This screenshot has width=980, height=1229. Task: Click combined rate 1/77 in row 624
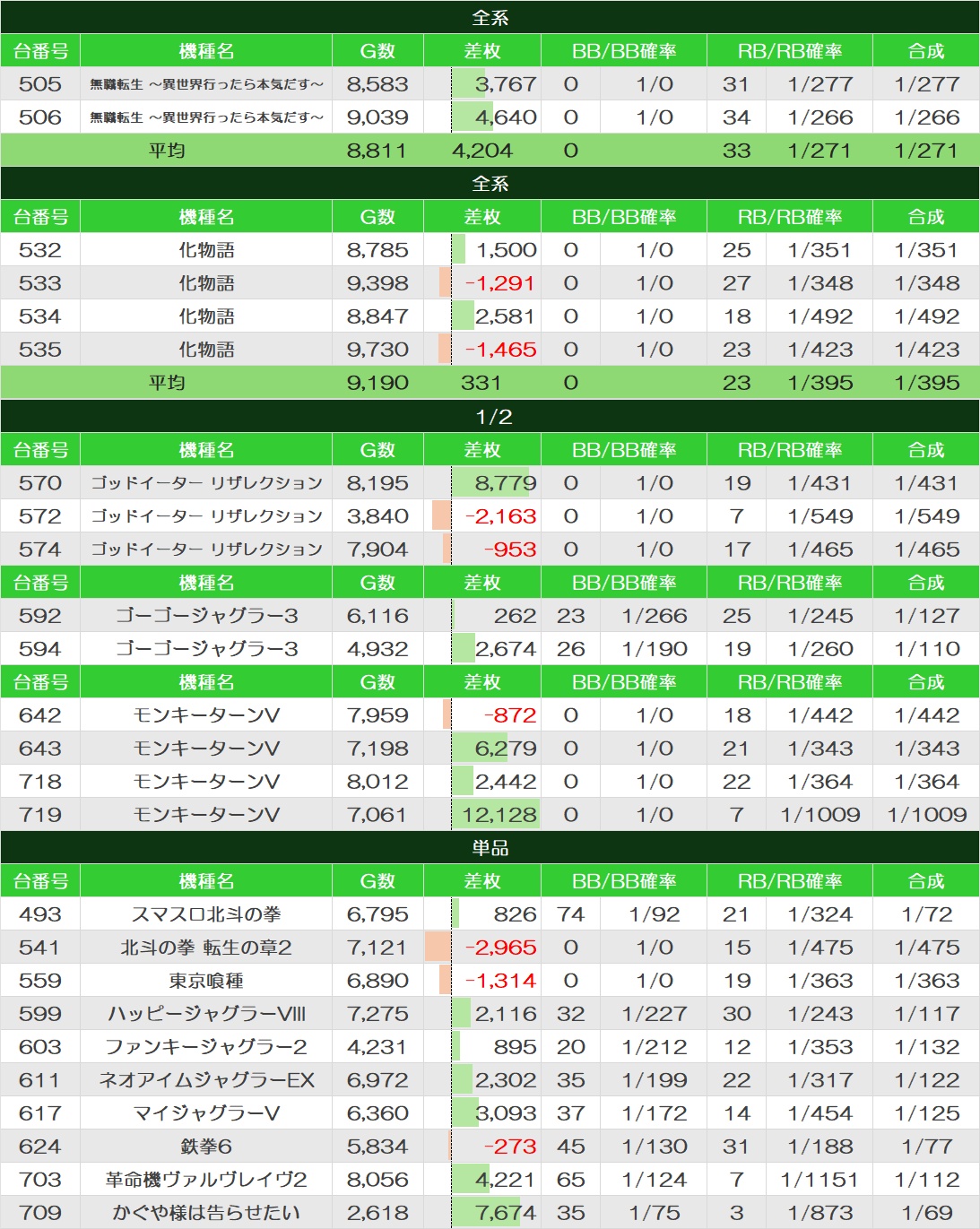point(926,1147)
